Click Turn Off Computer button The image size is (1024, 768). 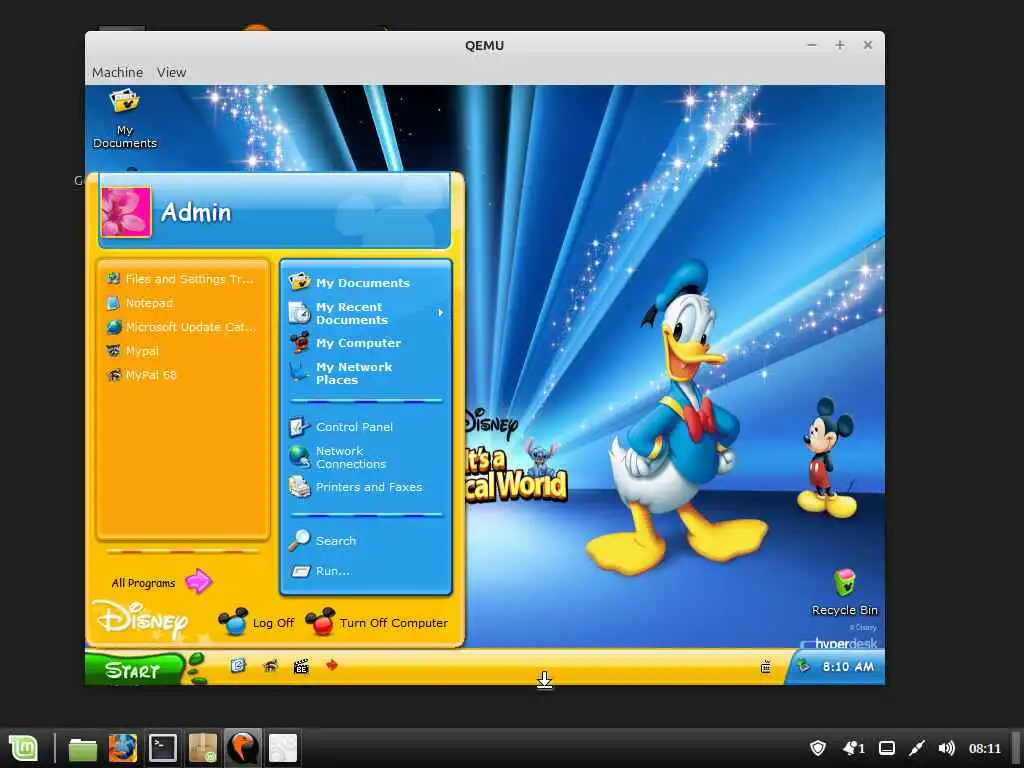(376, 622)
